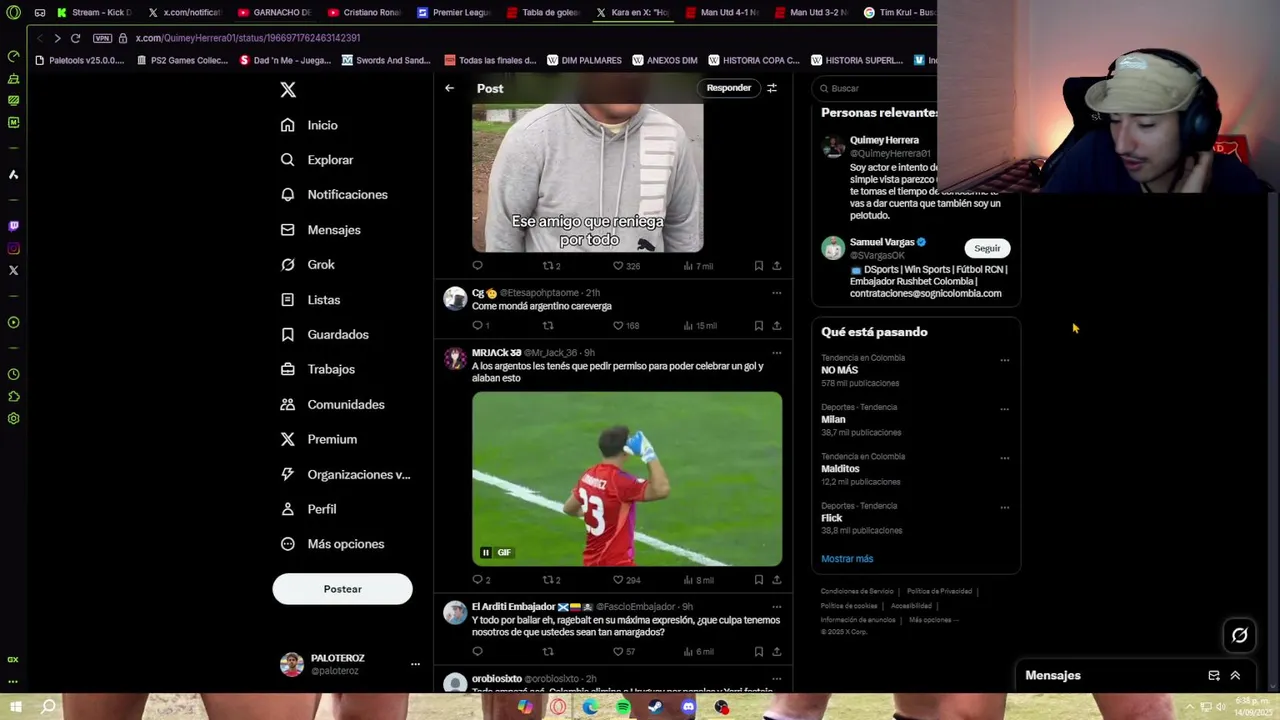
Task: Click the Postear button
Action: coord(342,589)
